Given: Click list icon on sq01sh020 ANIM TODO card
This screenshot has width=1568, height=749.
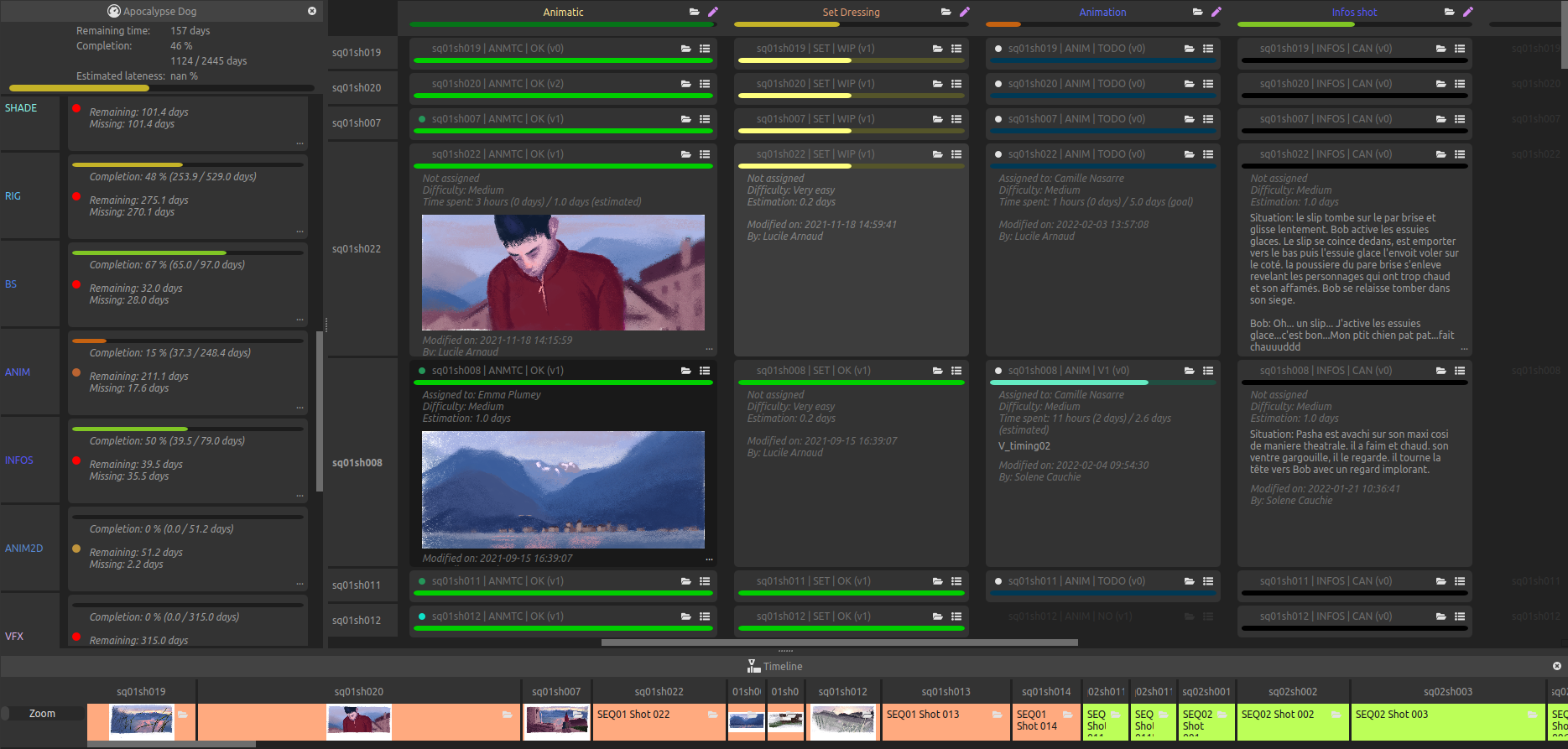Looking at the screenshot, I should coord(1208,84).
